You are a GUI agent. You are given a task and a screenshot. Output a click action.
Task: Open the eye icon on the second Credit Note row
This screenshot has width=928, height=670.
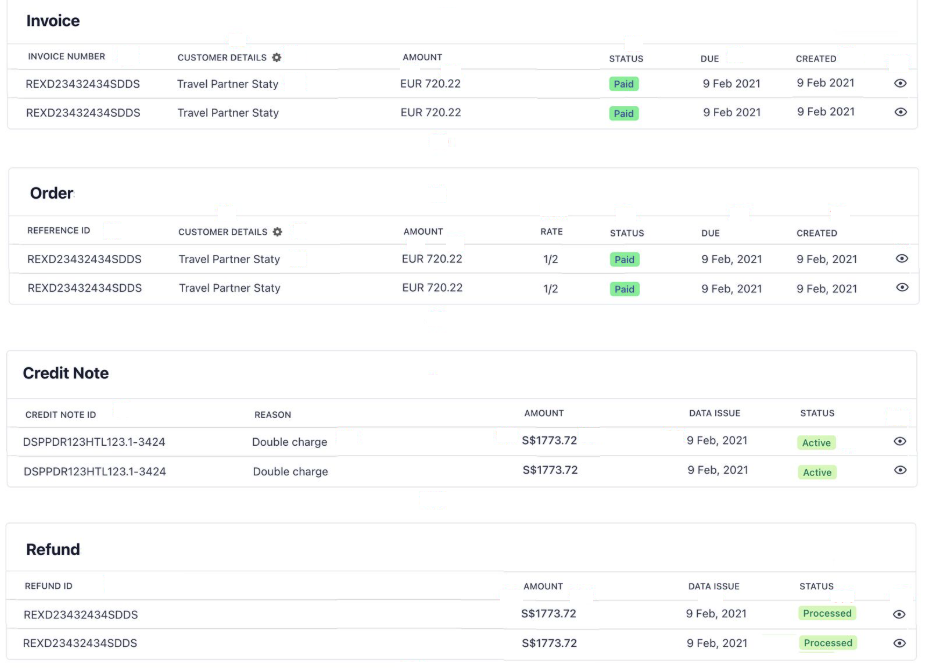[x=900, y=470]
